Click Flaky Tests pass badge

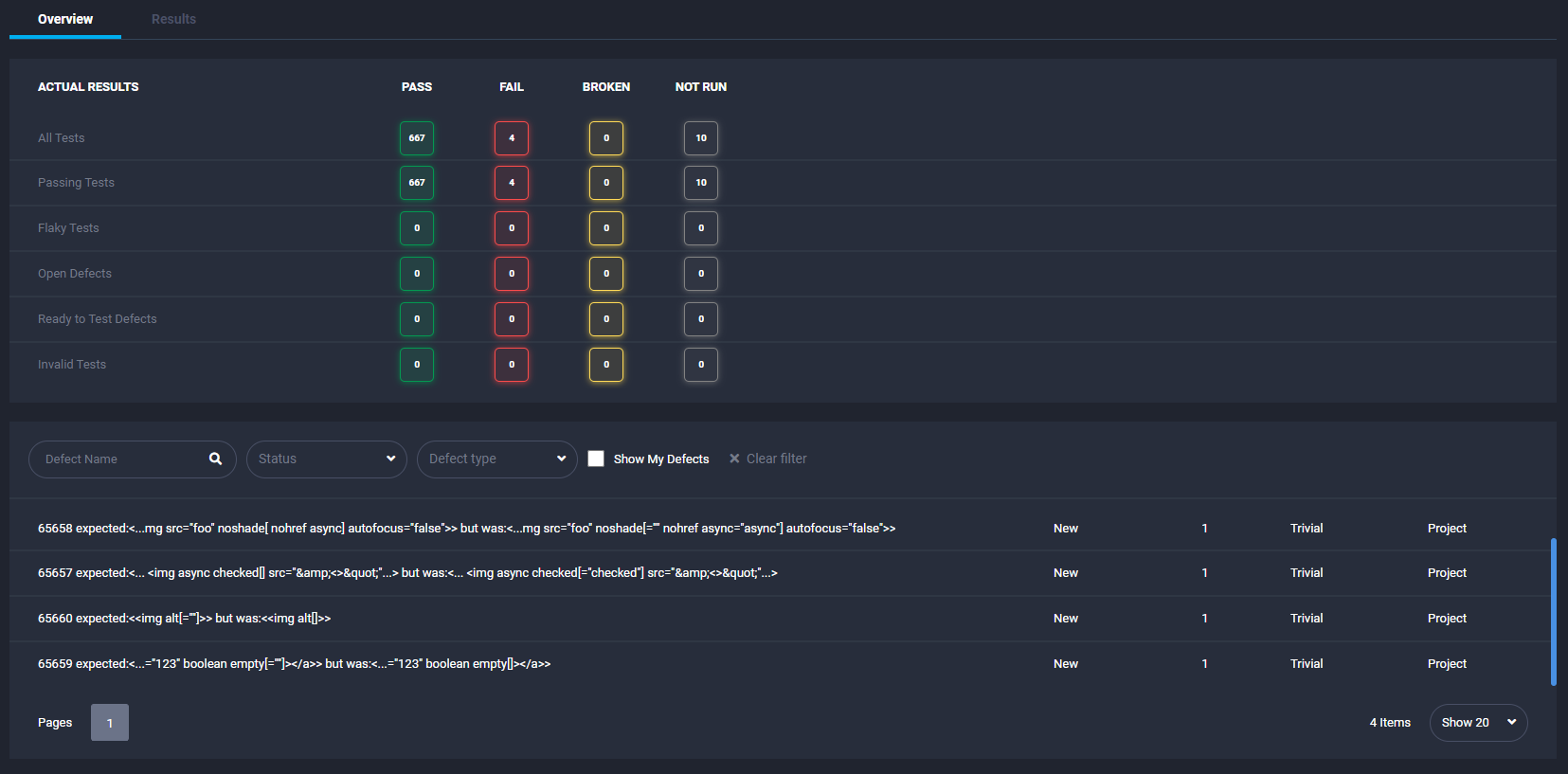417,228
